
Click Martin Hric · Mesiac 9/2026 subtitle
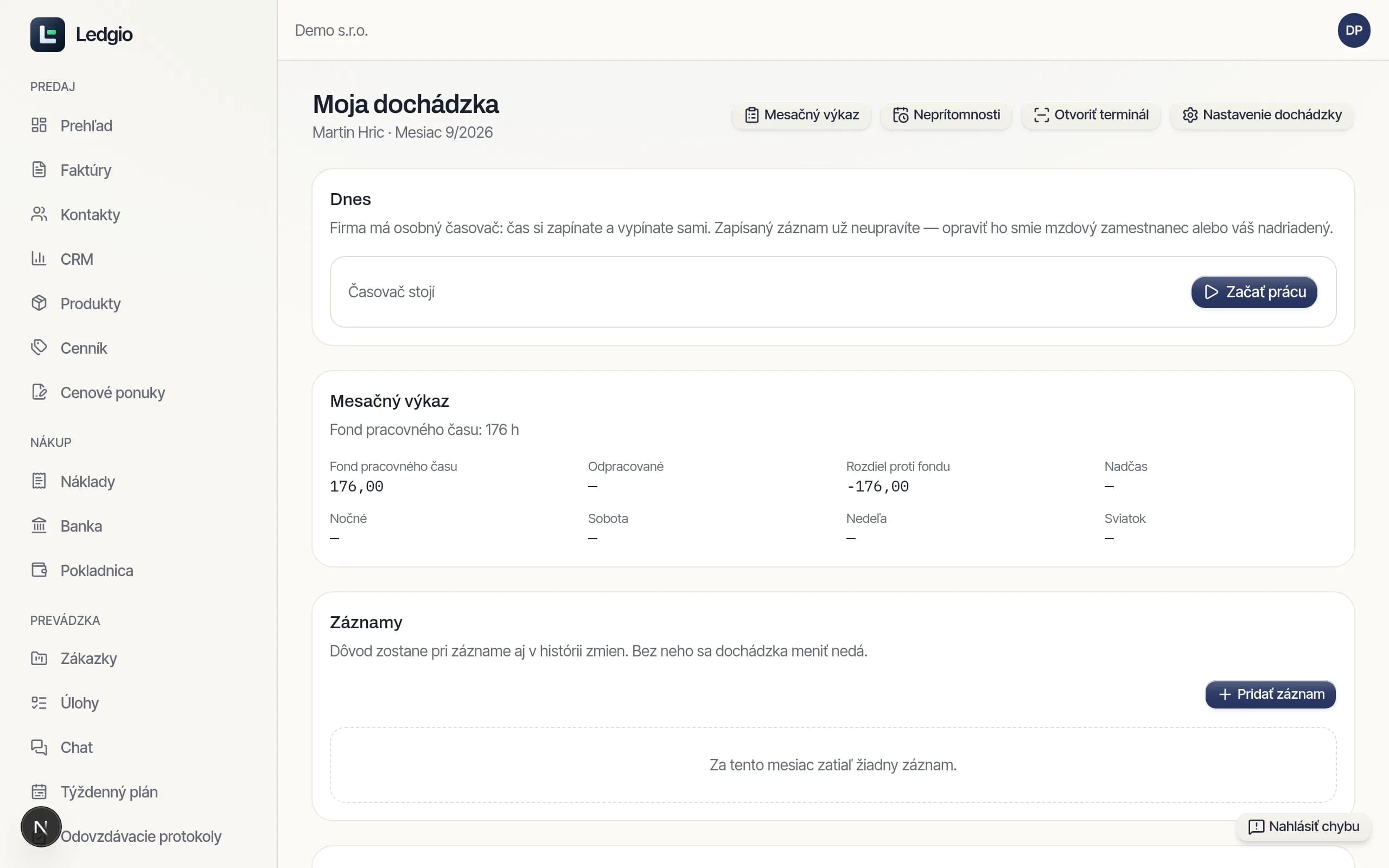pos(403,132)
